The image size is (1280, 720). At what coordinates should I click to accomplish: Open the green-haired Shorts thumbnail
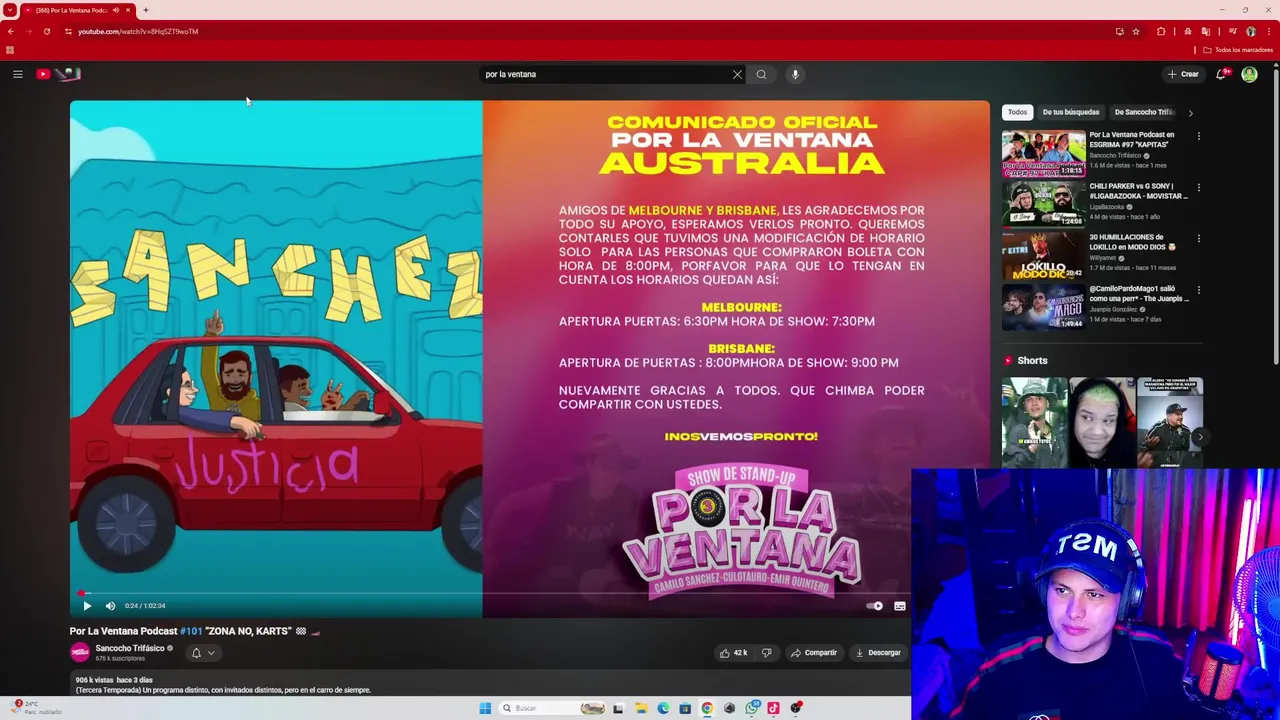(x=1101, y=422)
